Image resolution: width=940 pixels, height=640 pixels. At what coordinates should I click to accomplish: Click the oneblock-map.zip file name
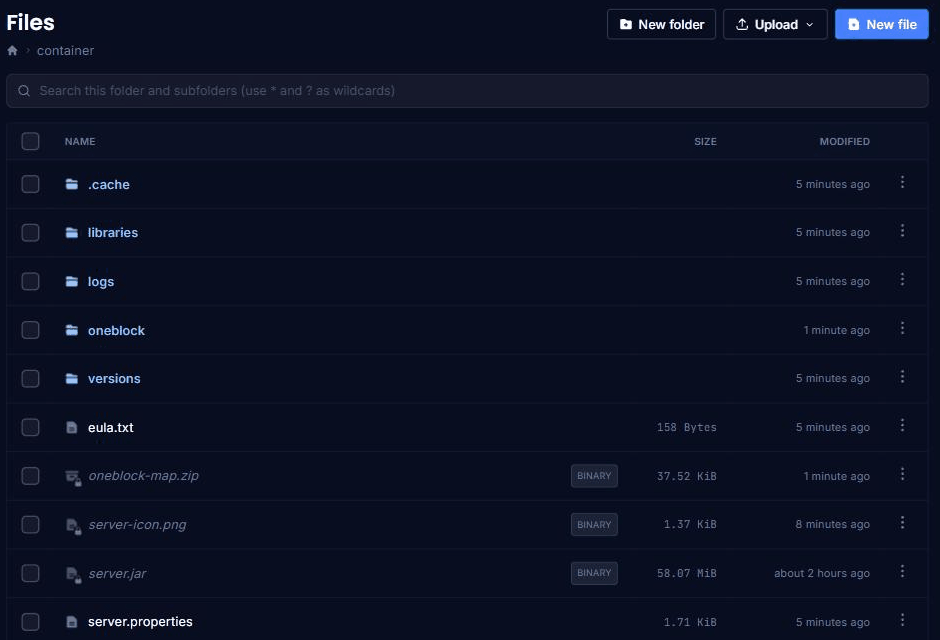(x=143, y=476)
